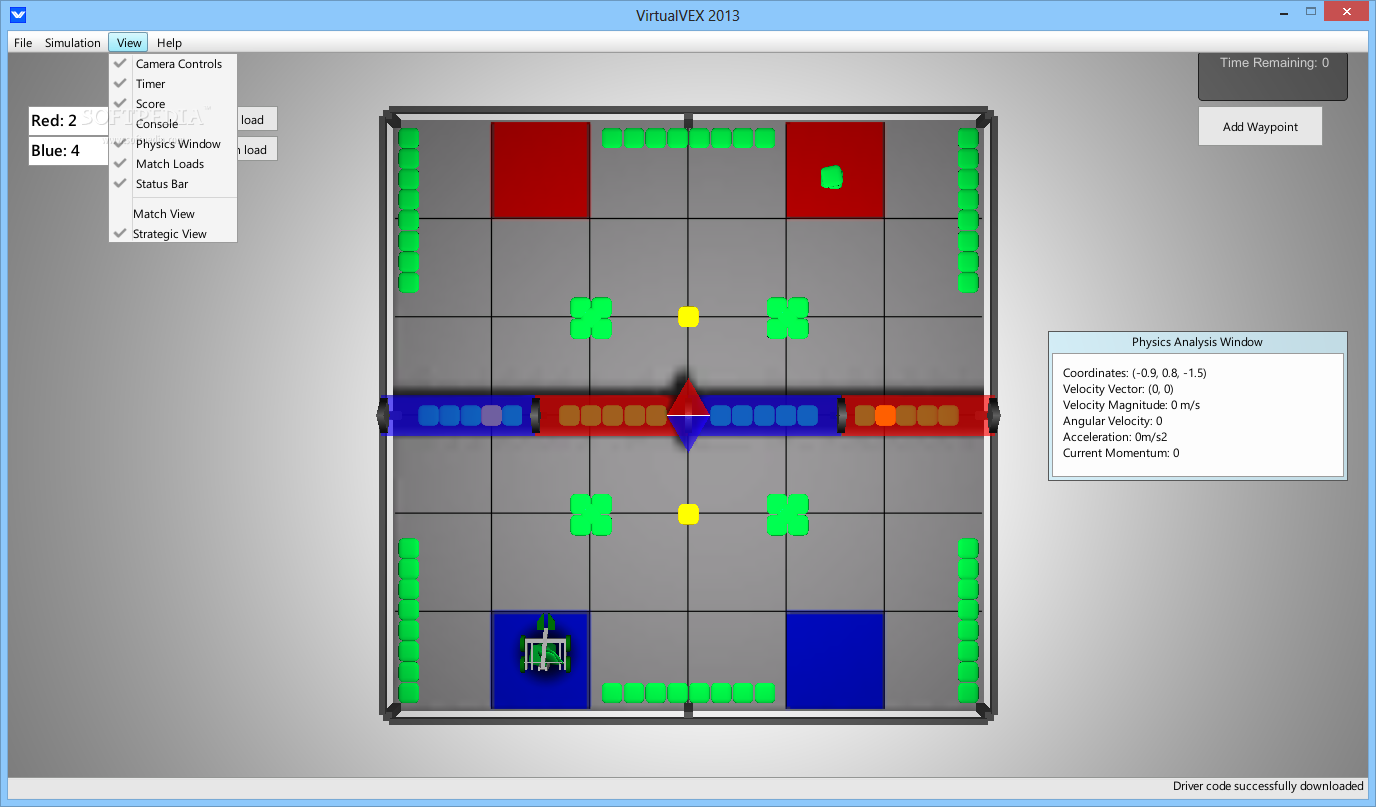Screen dimensions: 1376x807
Task: Click the upper yellow center ball
Action: click(688, 317)
